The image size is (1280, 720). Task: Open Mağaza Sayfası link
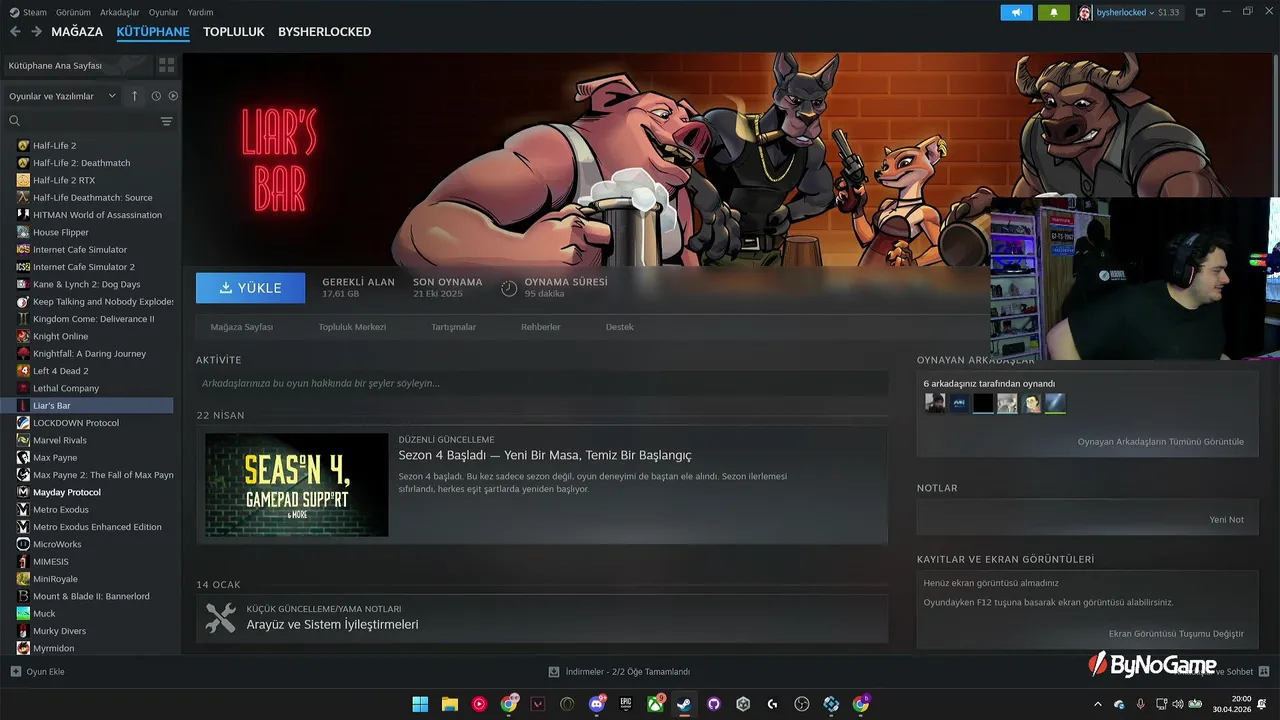click(242, 327)
